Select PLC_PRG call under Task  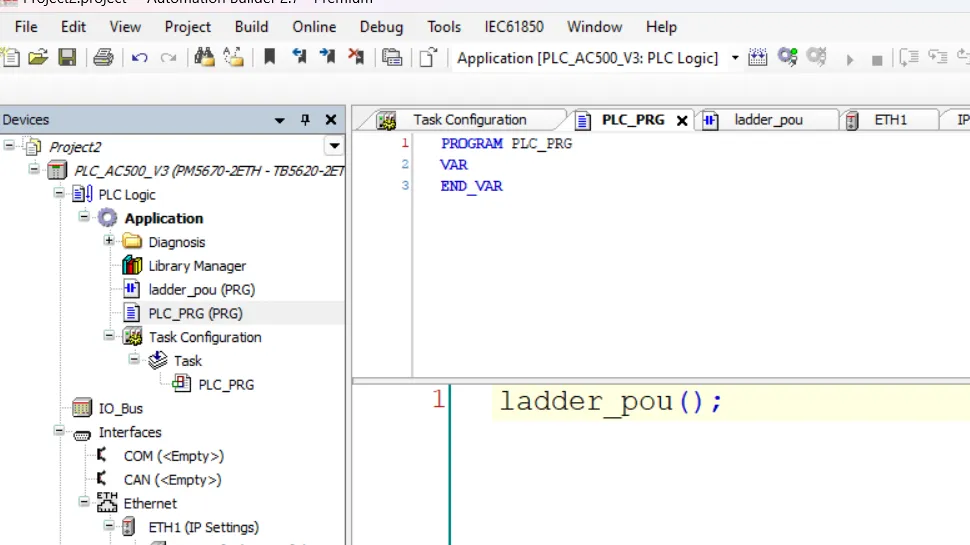226,385
